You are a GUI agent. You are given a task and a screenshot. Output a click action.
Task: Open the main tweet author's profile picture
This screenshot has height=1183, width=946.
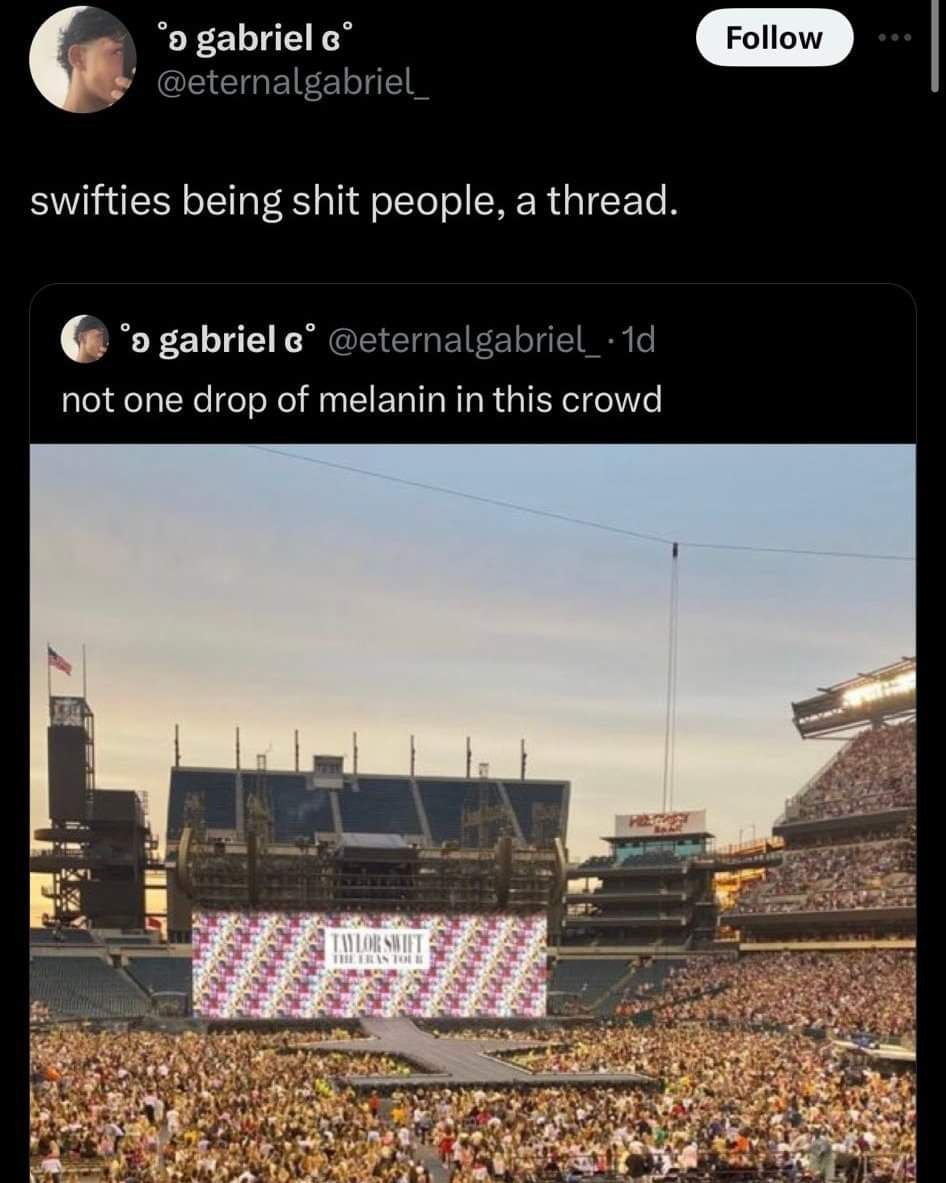pyautogui.click(x=82, y=59)
